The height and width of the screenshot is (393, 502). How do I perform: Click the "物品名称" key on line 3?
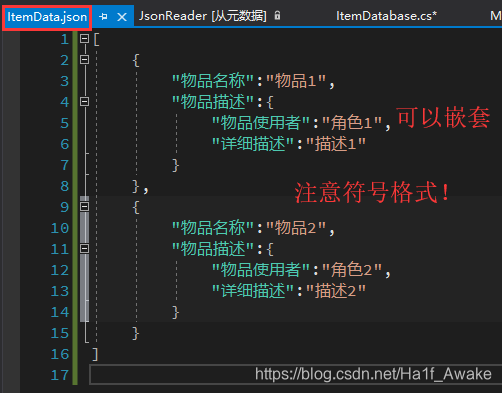213,81
